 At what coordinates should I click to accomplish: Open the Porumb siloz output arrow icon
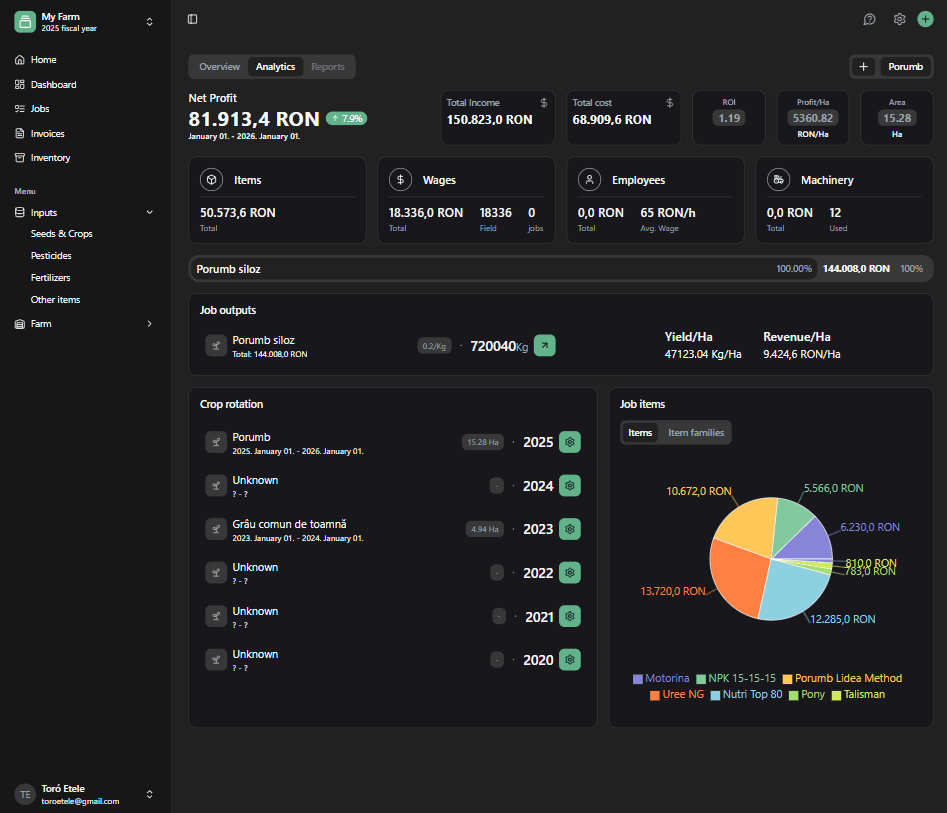tap(544, 346)
